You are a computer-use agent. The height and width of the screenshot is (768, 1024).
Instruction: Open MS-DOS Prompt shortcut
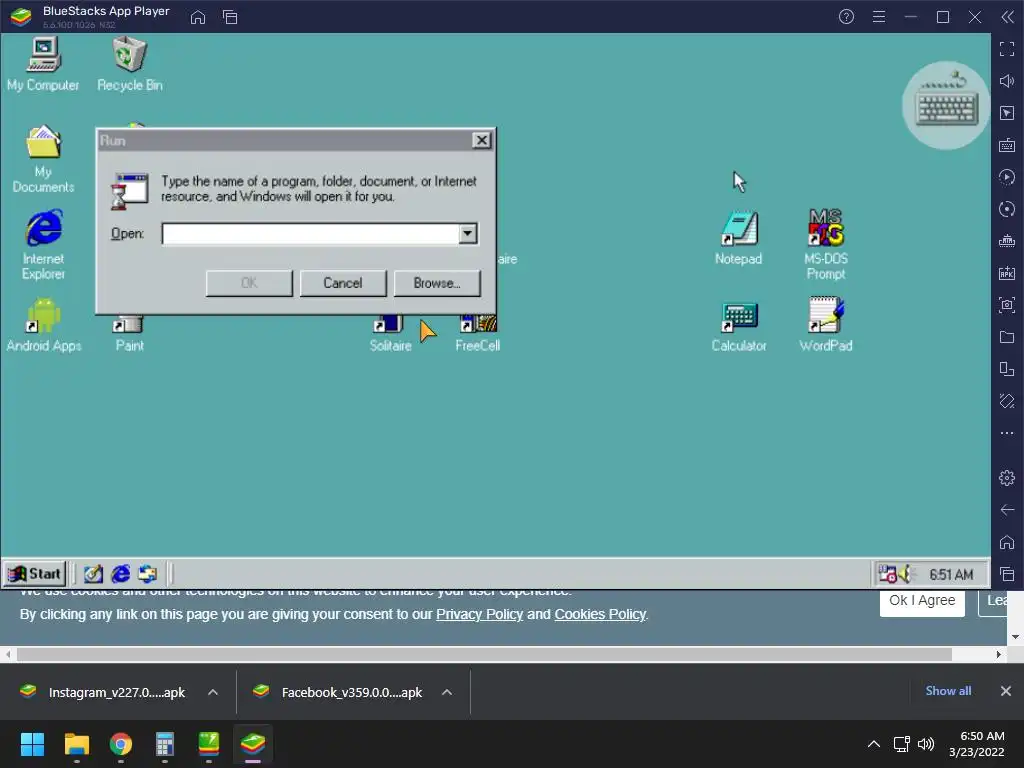825,245
